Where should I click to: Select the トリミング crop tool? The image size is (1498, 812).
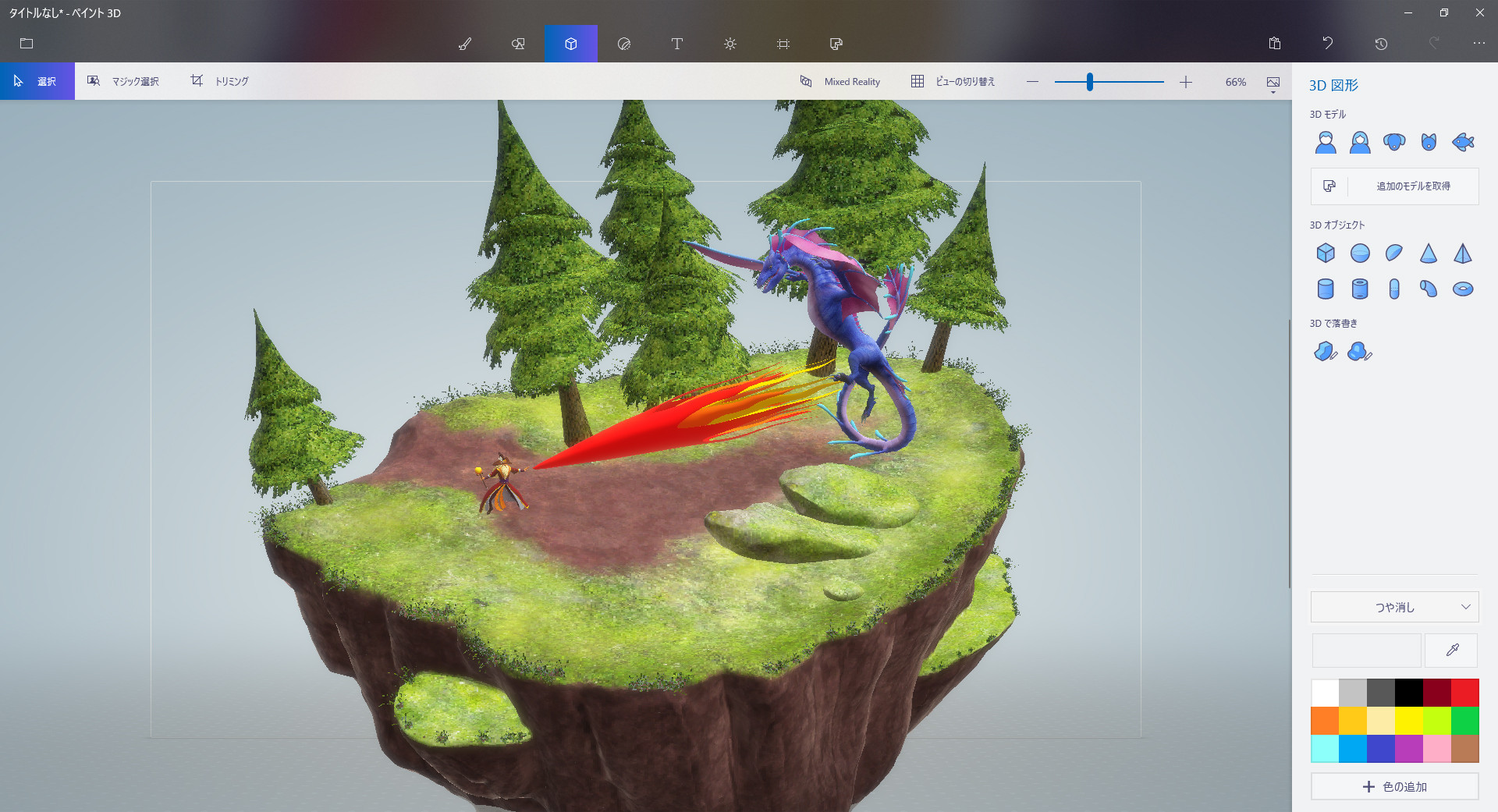221,80
